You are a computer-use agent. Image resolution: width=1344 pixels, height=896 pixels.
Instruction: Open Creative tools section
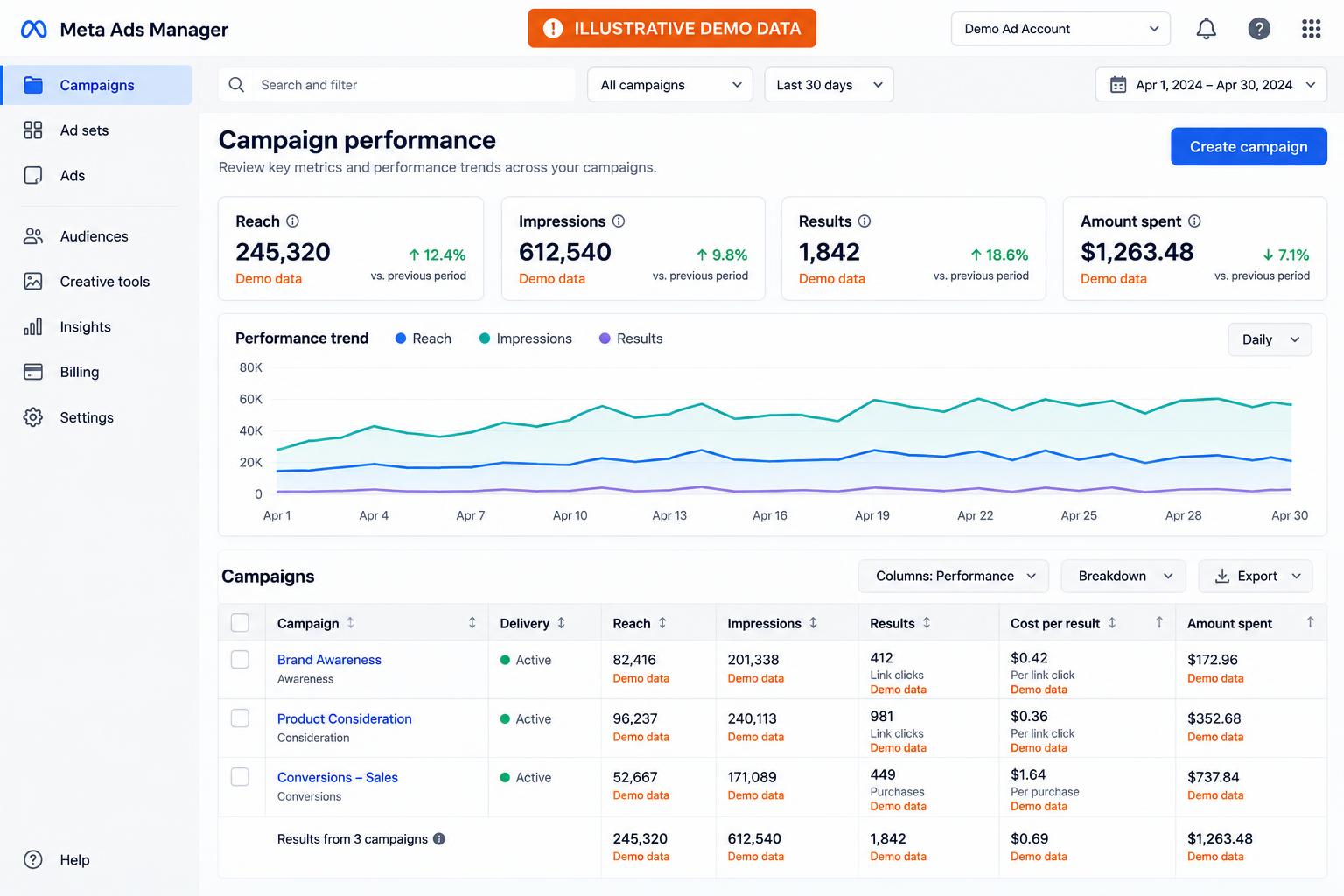(x=96, y=282)
